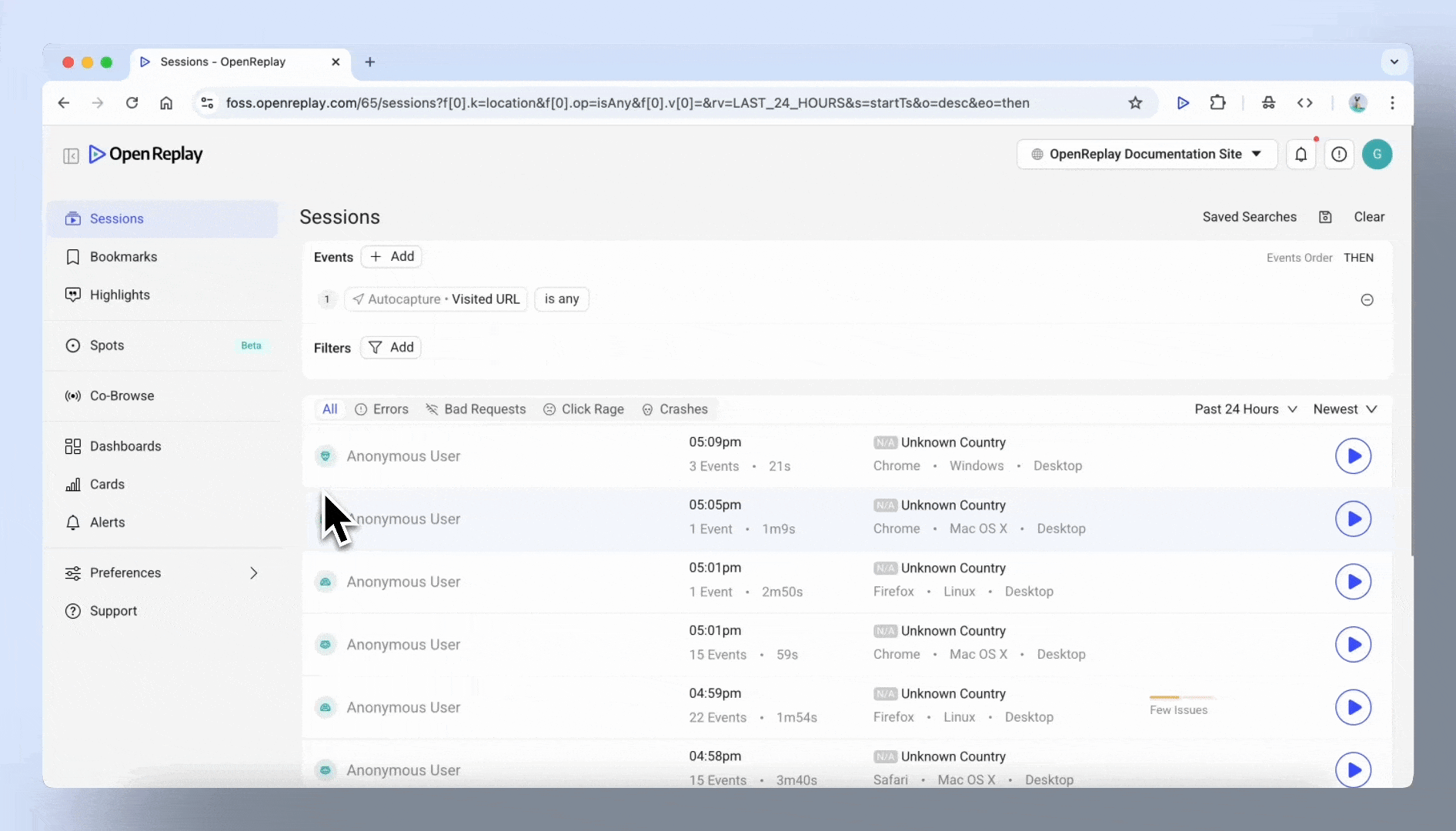Bookmark this page with the star

click(x=1135, y=103)
